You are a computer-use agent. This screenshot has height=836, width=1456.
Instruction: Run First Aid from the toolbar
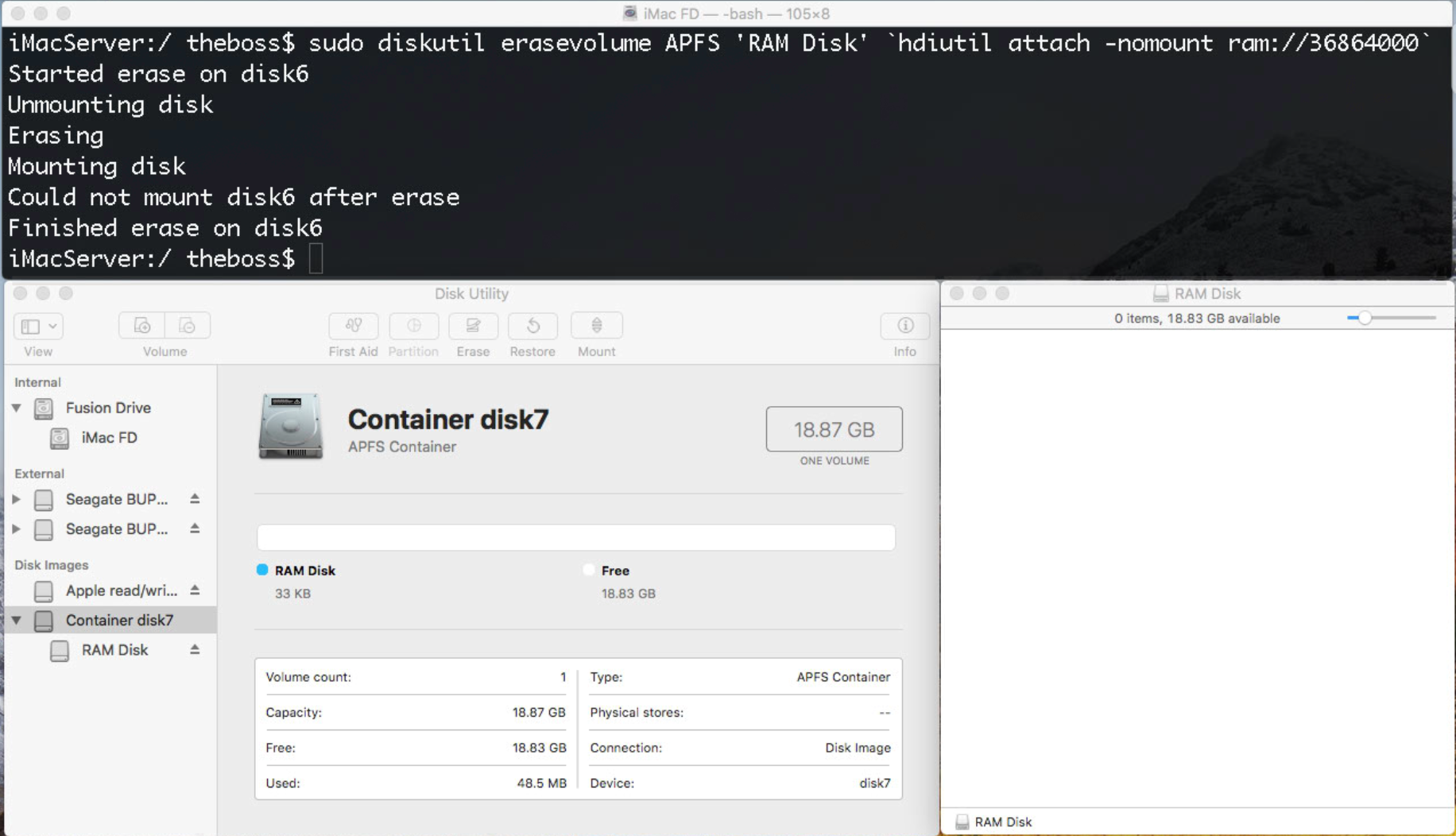[x=354, y=326]
